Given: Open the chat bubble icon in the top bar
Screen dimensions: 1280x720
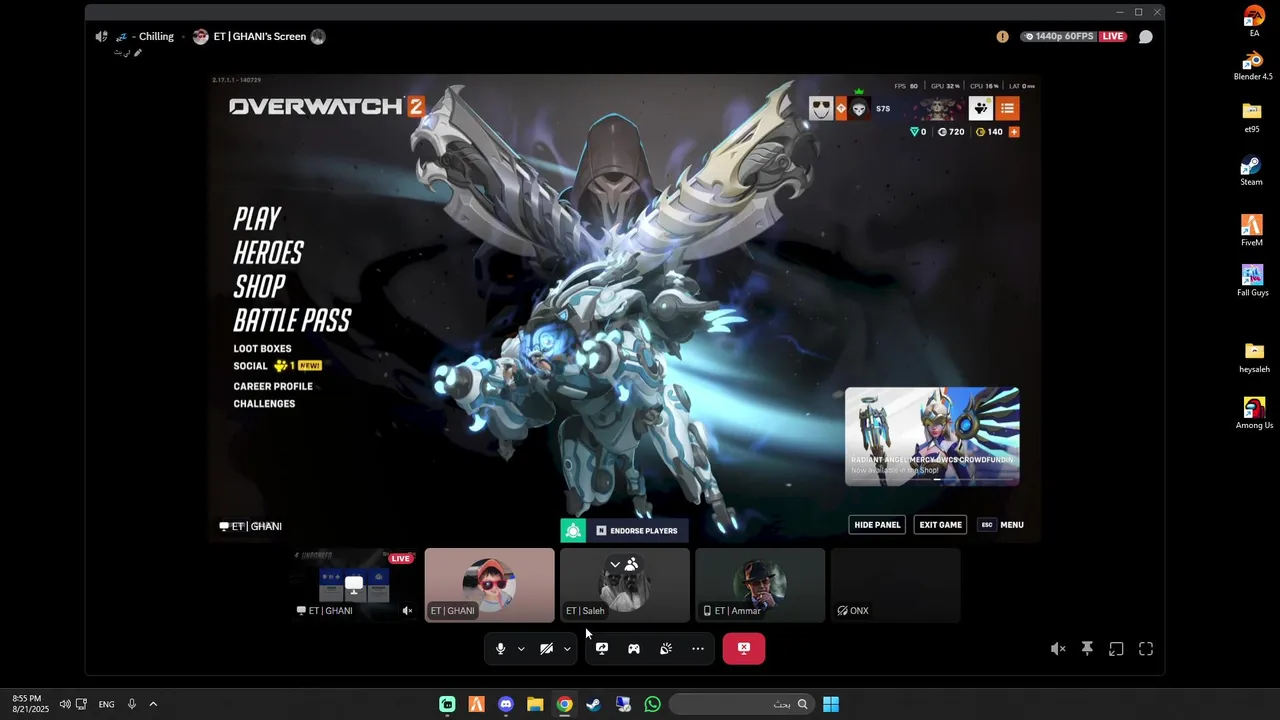Looking at the screenshot, I should tap(1146, 37).
